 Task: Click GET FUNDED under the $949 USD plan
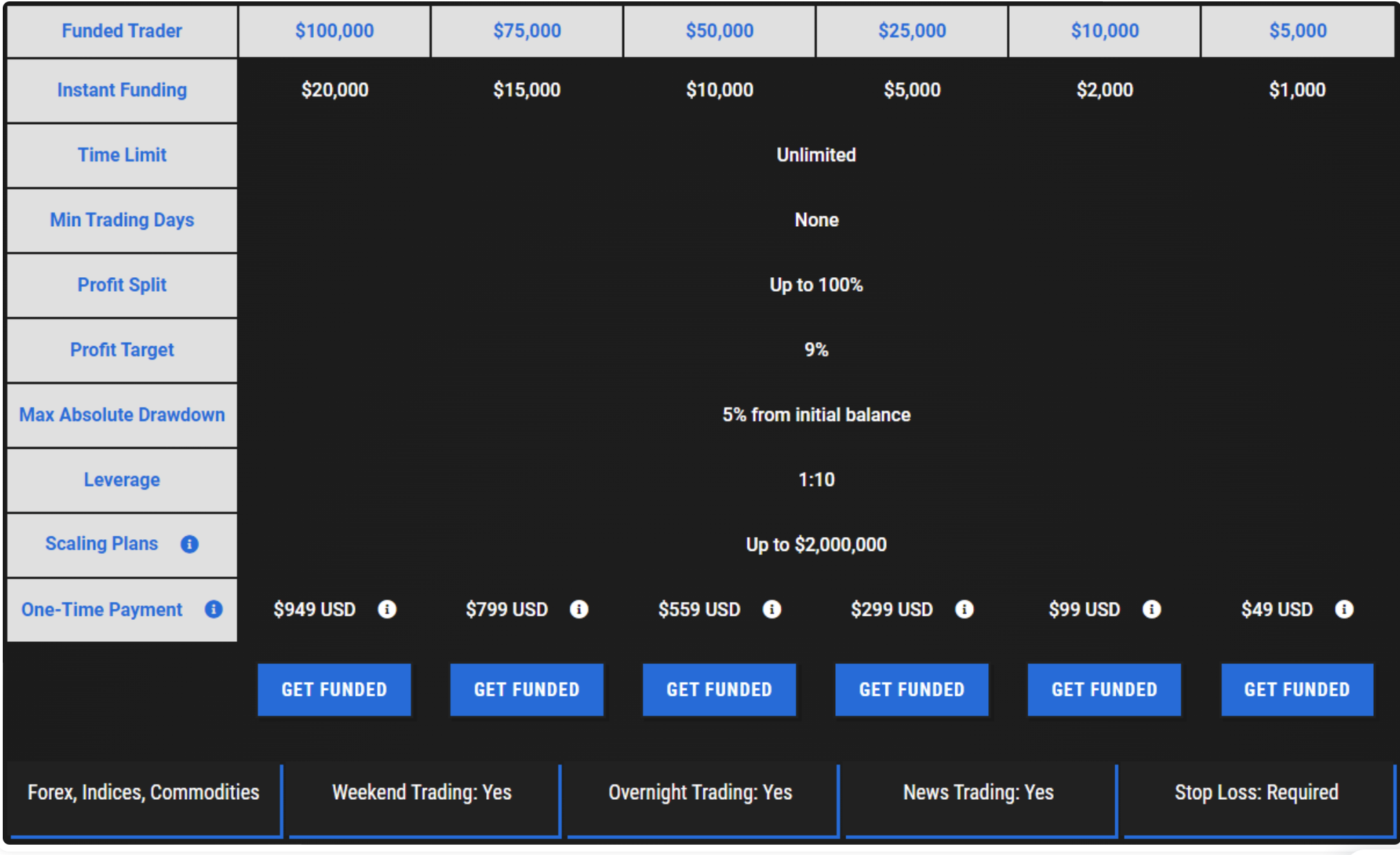tap(334, 690)
